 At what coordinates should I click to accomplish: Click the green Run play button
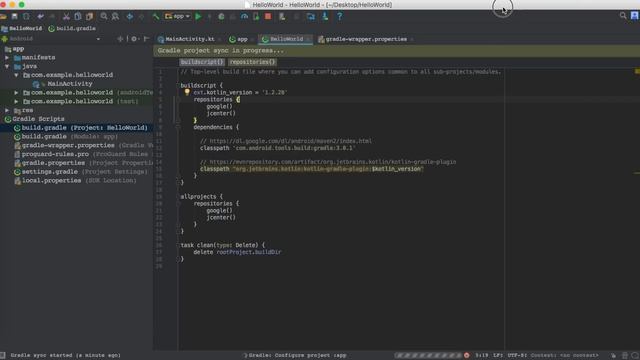(x=198, y=17)
